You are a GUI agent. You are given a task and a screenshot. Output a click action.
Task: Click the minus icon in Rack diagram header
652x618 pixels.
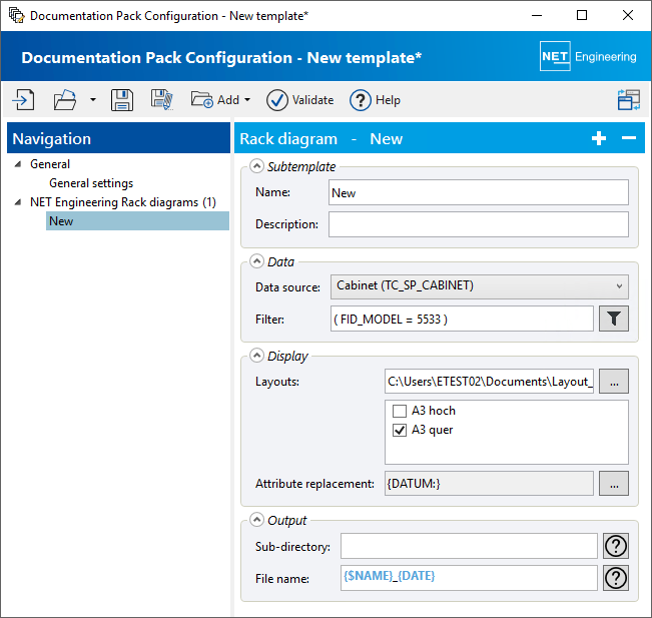pyautogui.click(x=628, y=139)
